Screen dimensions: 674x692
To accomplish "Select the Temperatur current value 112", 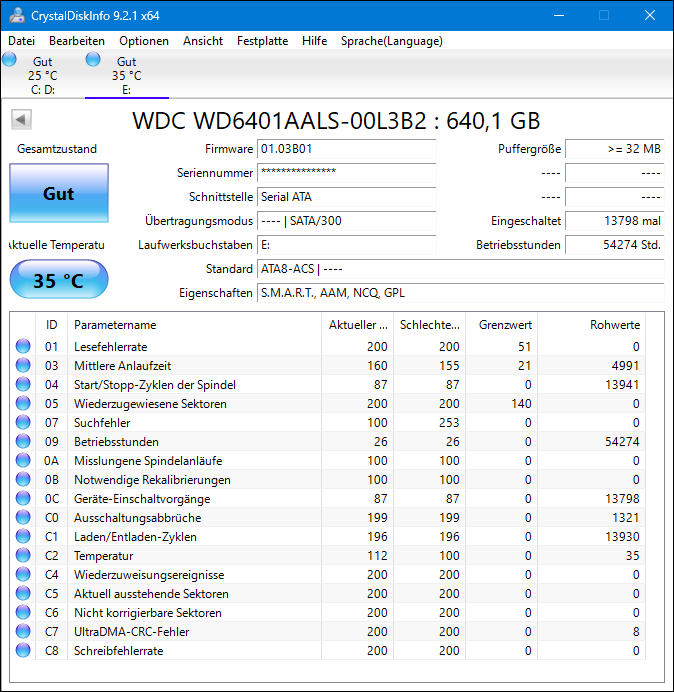I will pos(377,556).
